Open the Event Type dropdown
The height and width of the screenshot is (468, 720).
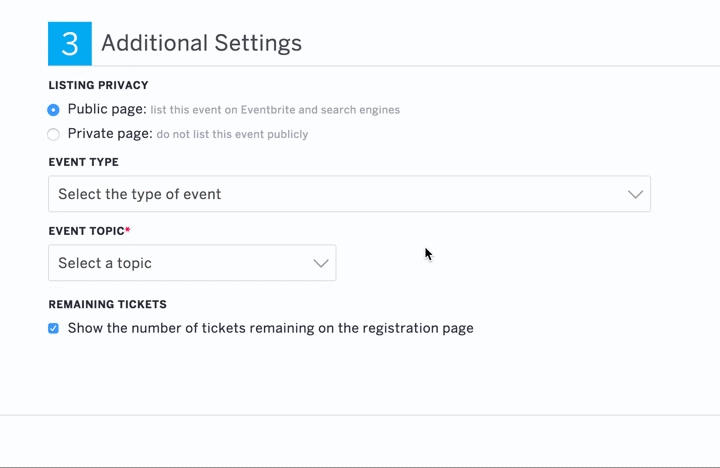349,194
